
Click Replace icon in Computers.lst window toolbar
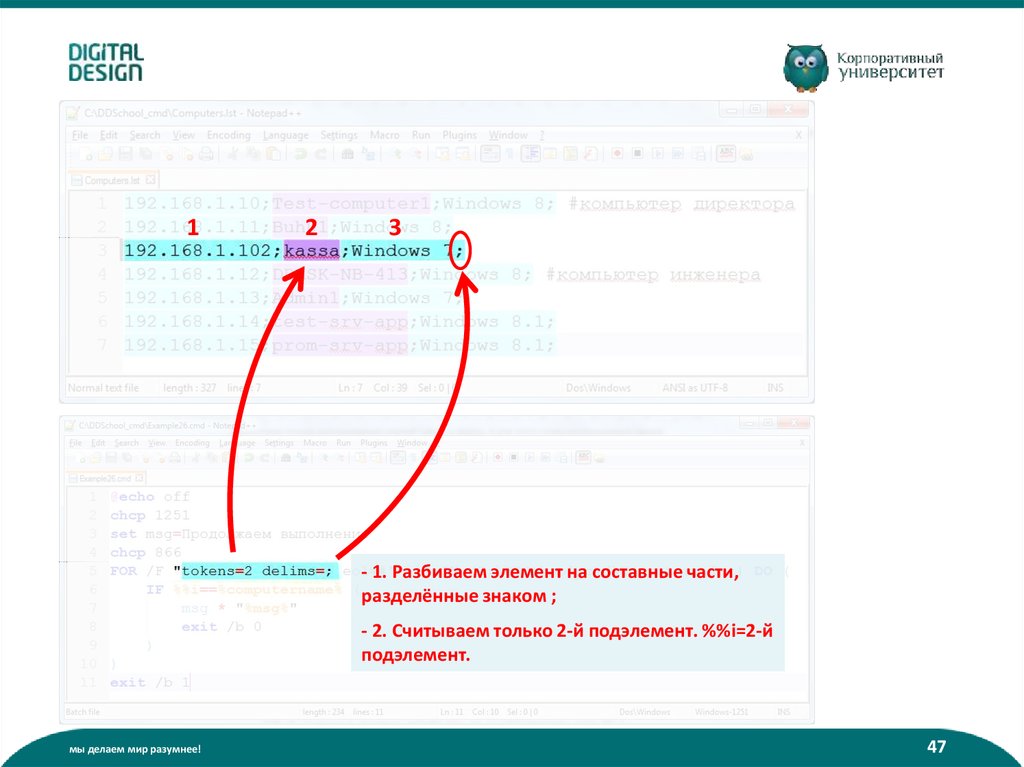click(x=368, y=154)
